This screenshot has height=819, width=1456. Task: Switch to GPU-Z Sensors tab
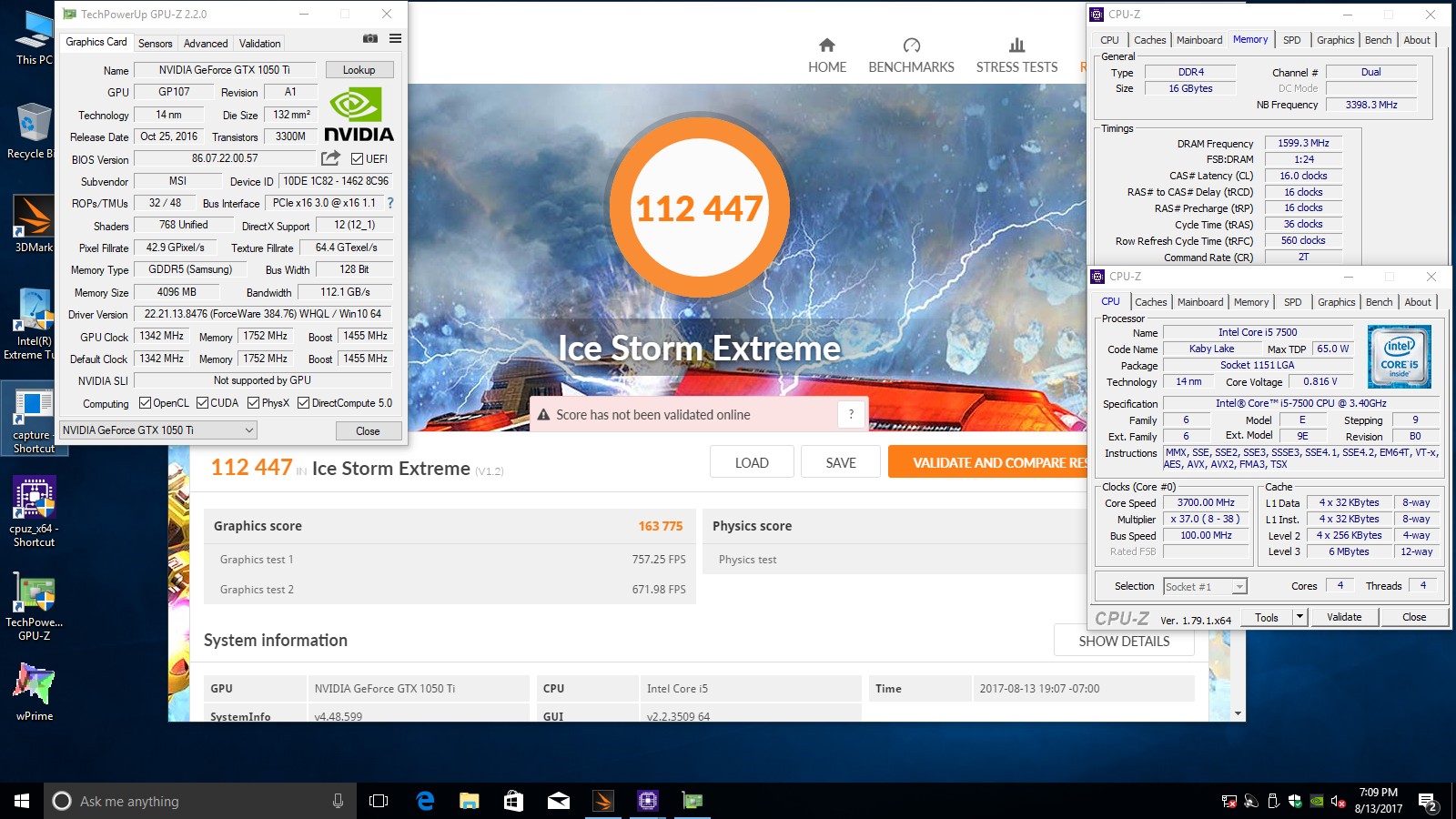click(x=155, y=44)
